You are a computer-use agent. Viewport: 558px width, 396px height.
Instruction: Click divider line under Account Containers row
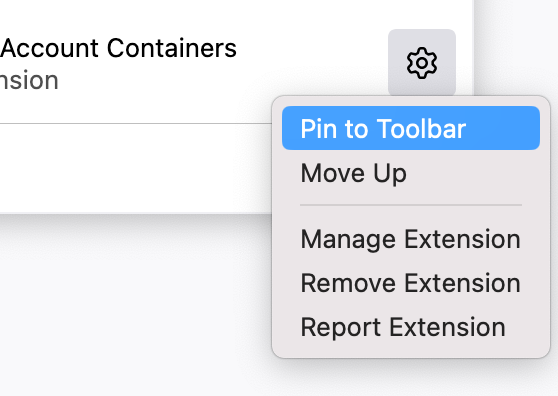pos(135,123)
